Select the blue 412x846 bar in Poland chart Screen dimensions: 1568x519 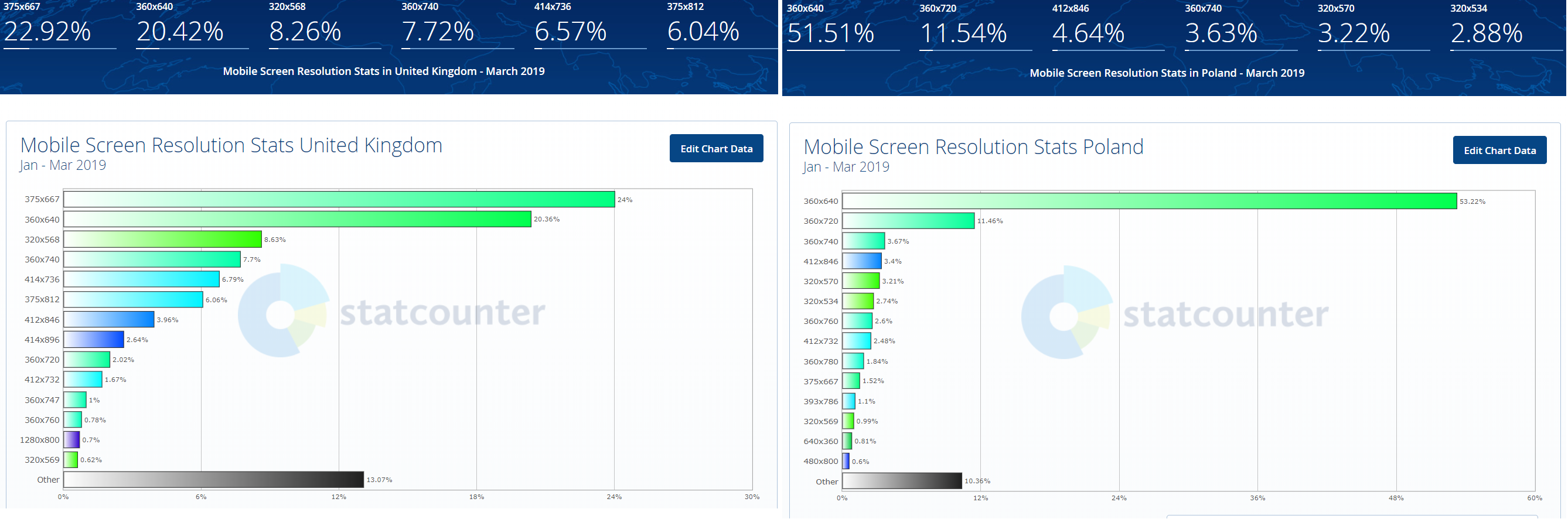coord(861,261)
